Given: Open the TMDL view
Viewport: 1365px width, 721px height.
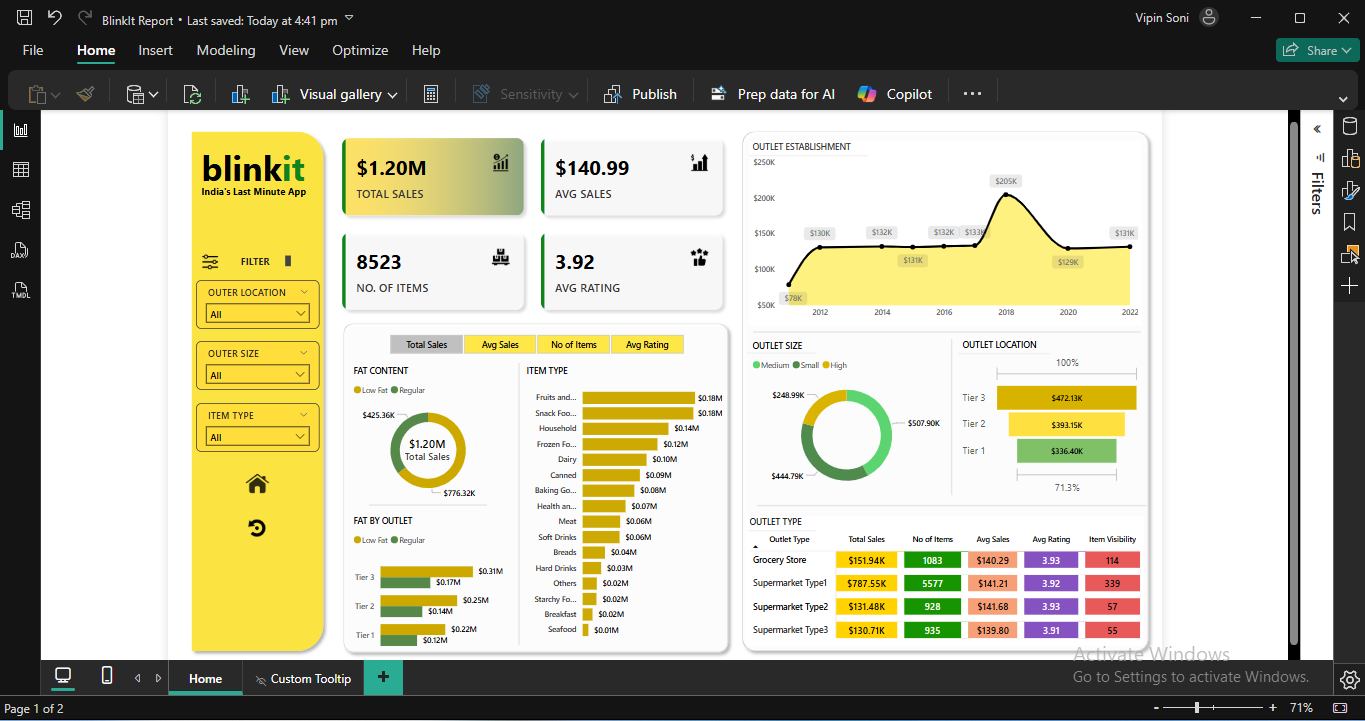Looking at the screenshot, I should point(20,290).
